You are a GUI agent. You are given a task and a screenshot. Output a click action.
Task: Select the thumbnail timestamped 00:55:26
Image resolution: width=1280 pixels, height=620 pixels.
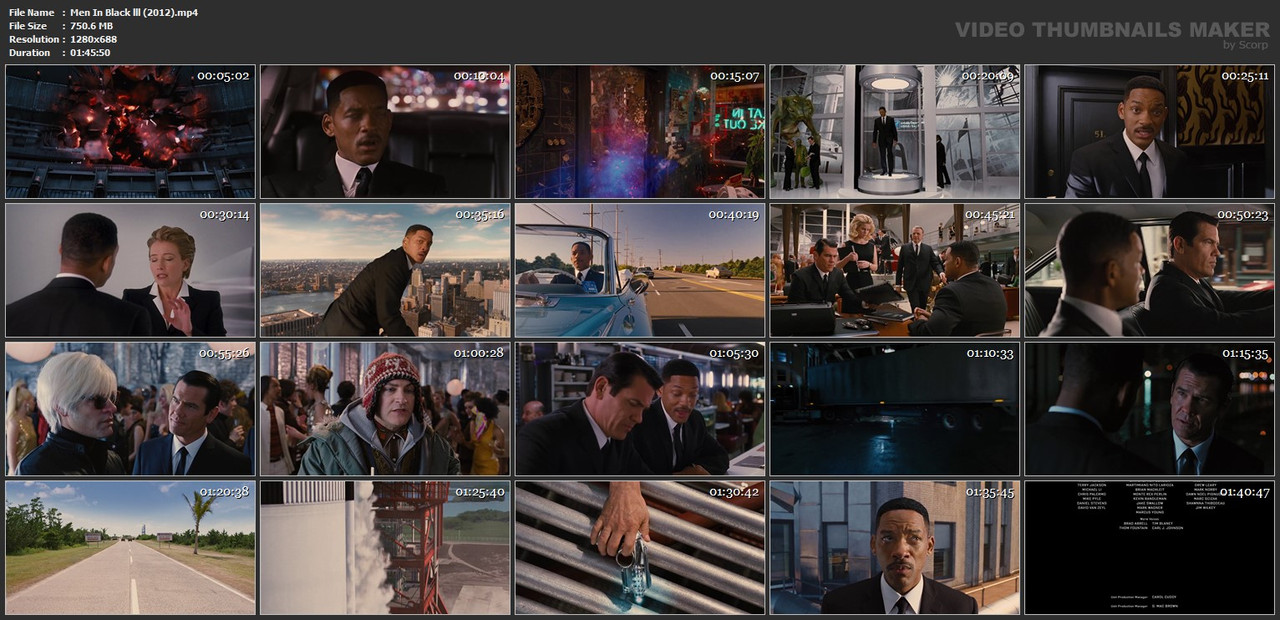click(x=131, y=409)
